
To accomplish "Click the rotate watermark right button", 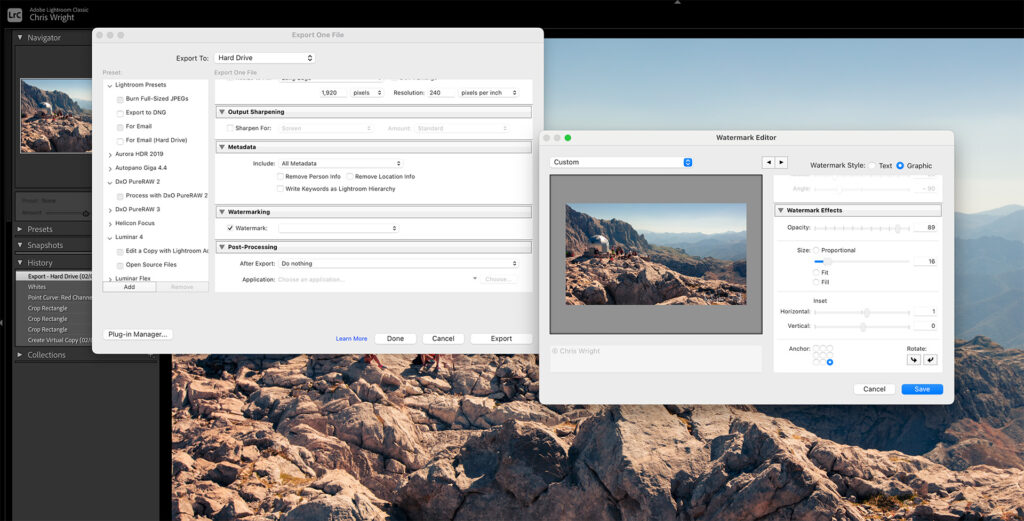I will tap(930, 359).
